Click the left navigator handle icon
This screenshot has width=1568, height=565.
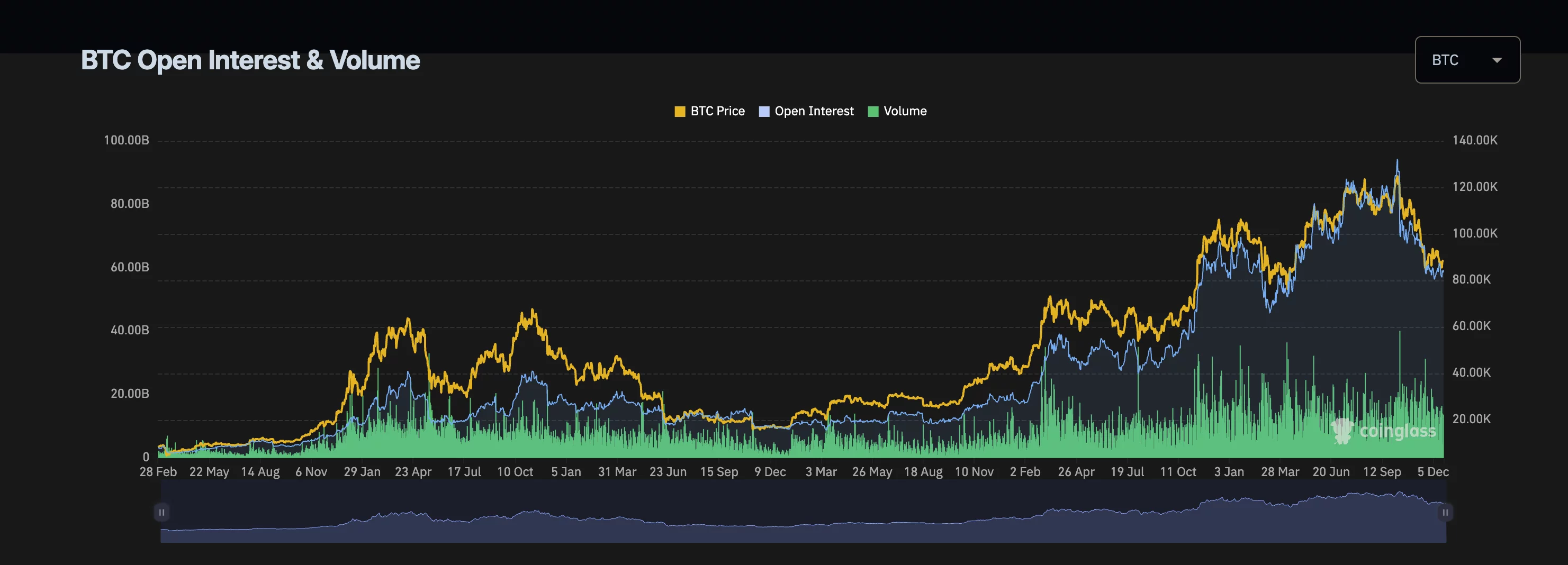(x=162, y=513)
